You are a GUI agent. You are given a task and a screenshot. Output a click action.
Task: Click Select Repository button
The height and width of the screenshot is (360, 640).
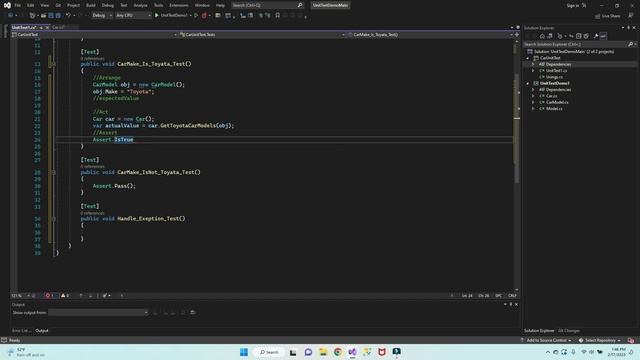coord(600,340)
